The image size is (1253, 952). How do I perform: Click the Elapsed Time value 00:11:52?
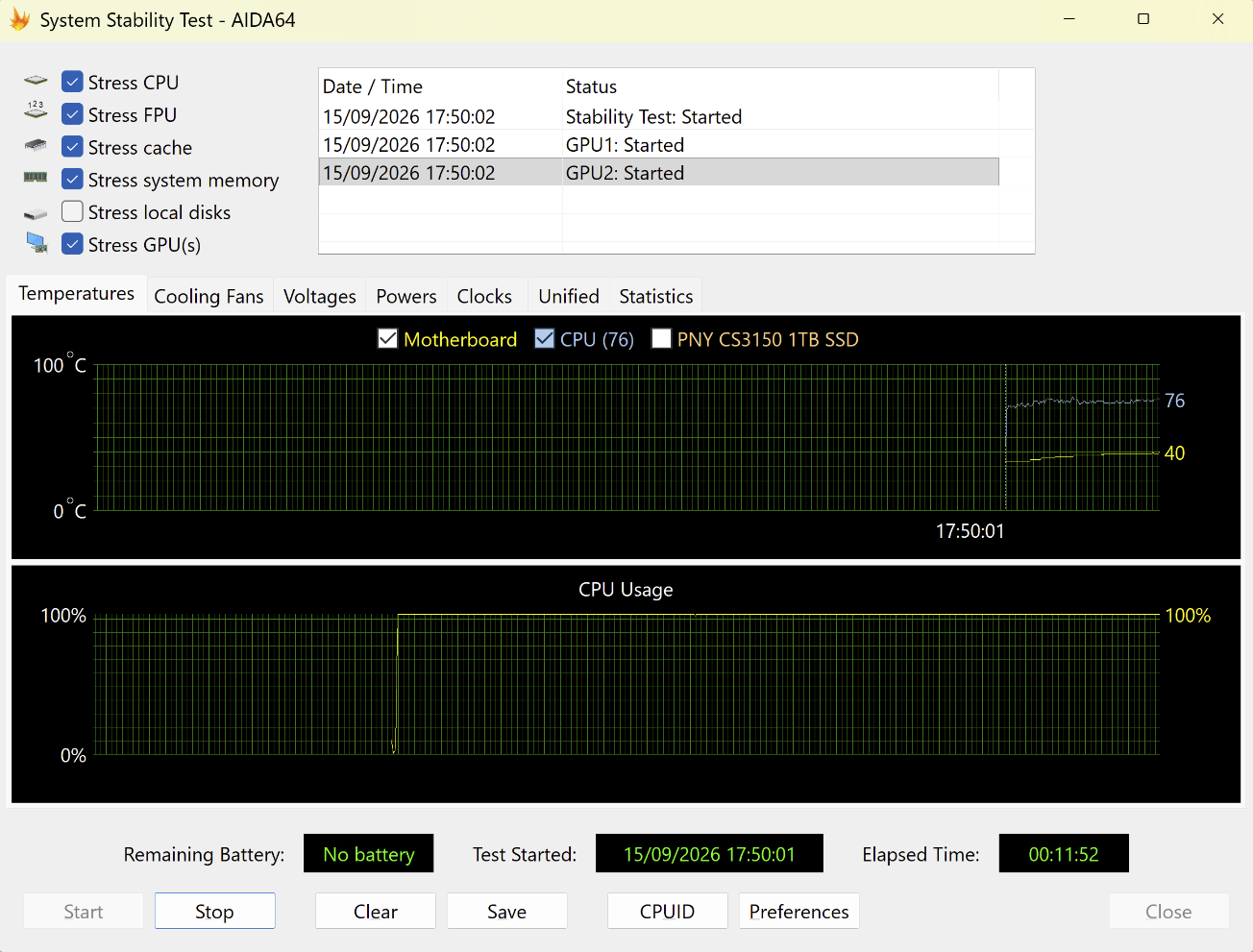tap(1064, 853)
